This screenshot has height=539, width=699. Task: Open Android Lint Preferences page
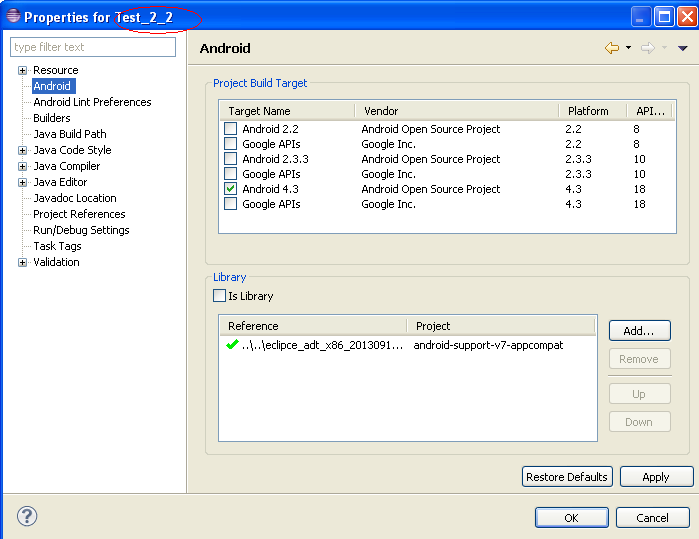92,102
